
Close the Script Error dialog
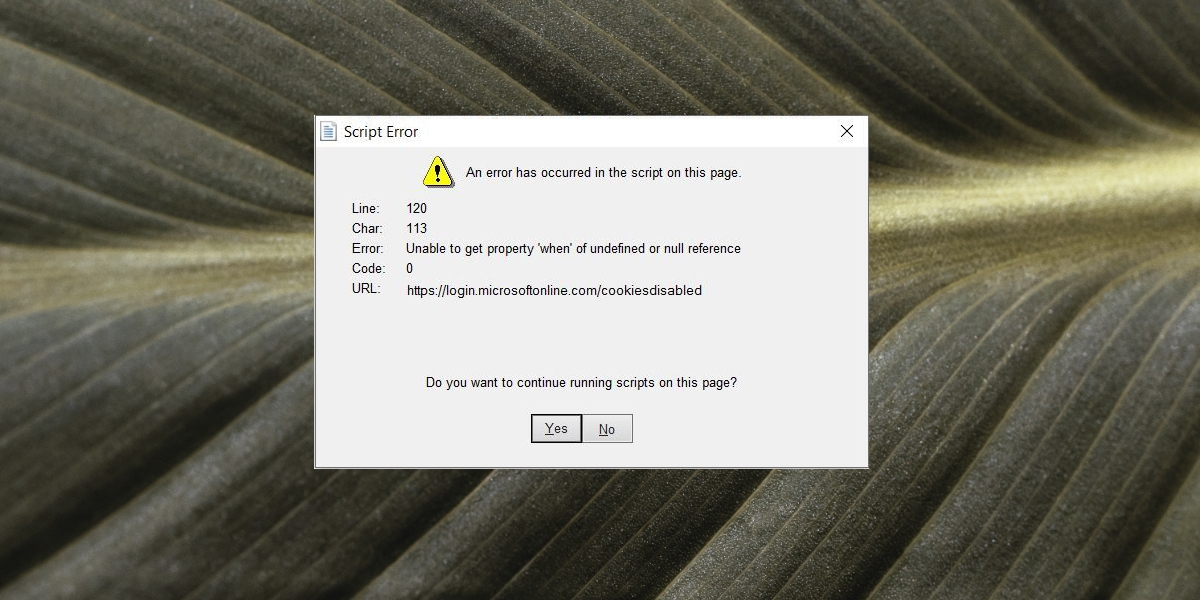click(x=847, y=131)
